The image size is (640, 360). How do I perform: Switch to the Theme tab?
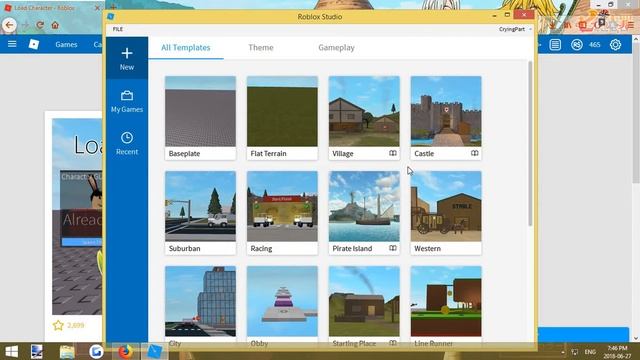tap(261, 47)
